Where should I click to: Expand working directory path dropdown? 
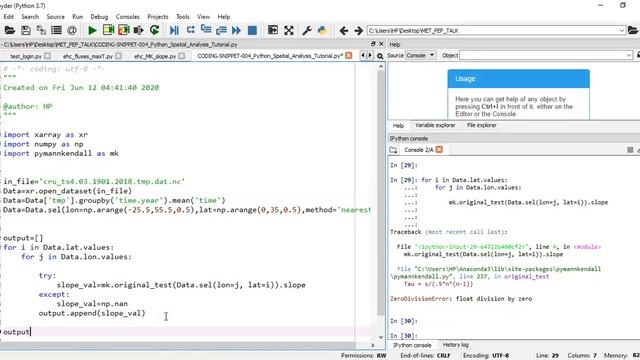622,31
